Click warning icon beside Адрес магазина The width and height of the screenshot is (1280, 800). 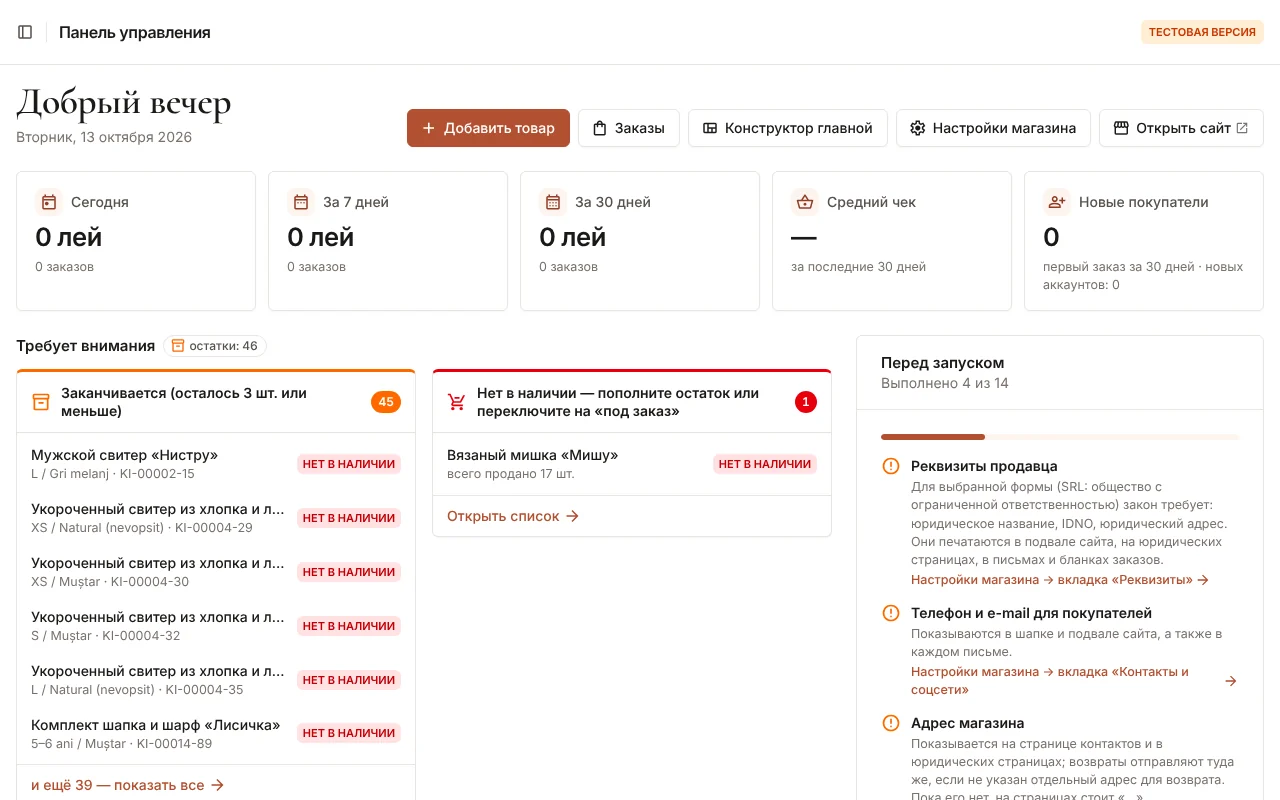point(891,723)
